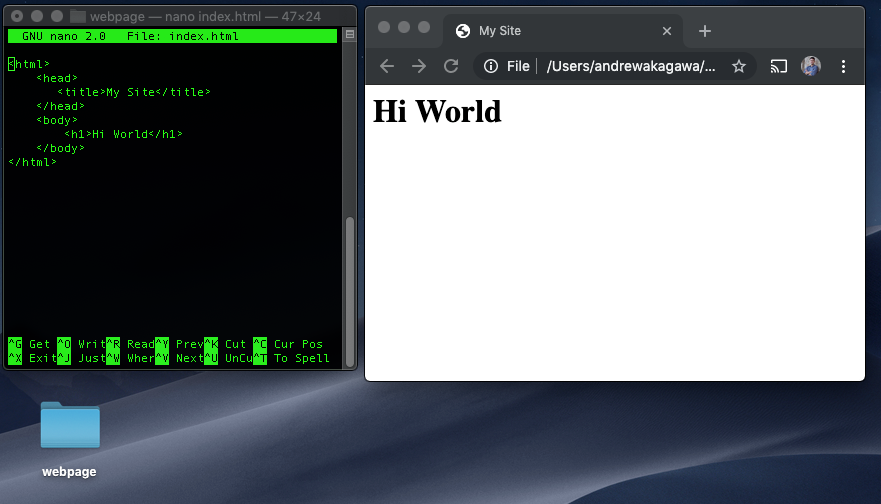
Task: Click the closing </html> tag line
Action: point(32,162)
